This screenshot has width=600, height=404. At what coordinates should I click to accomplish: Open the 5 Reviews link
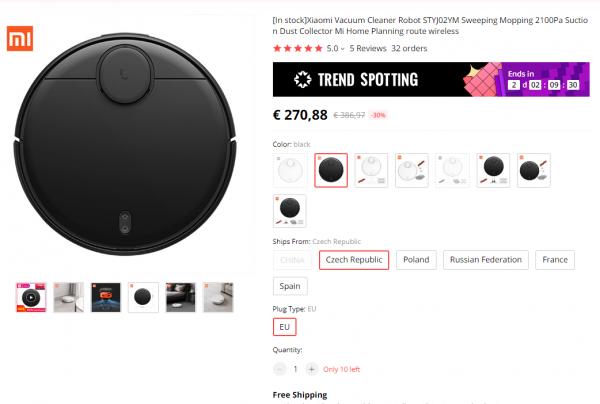pos(368,49)
